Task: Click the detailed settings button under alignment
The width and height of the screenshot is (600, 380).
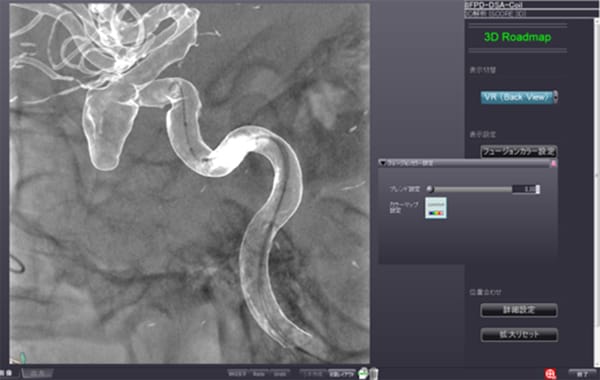Action: pos(519,310)
